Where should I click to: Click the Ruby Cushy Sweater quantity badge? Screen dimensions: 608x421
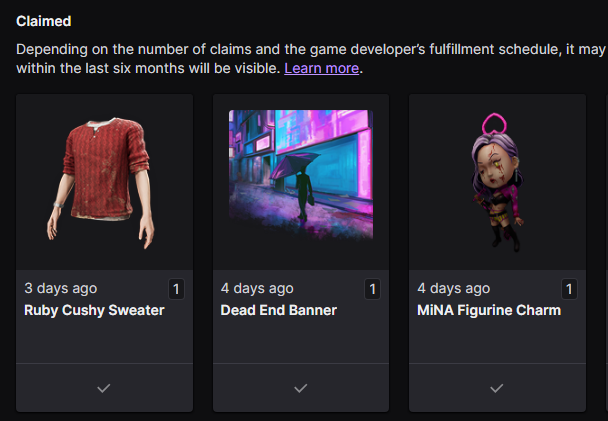pyautogui.click(x=177, y=290)
